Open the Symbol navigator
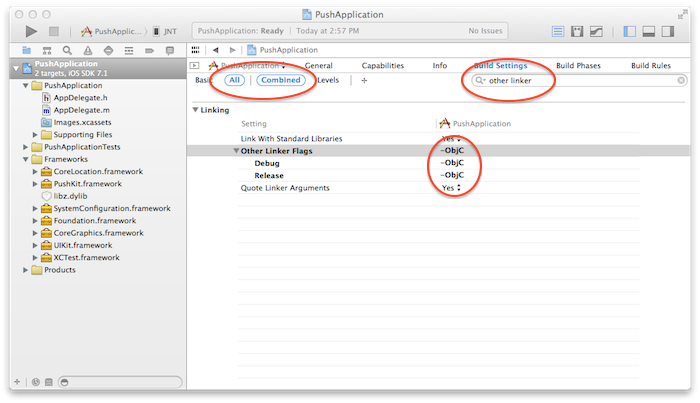This screenshot has height=403, width=700. [47, 50]
